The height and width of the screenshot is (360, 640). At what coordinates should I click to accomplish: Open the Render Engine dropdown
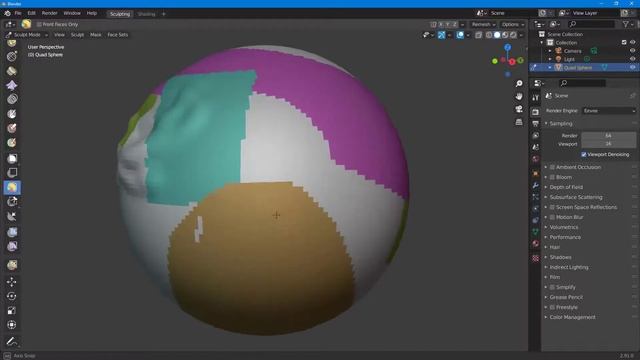tap(609, 111)
